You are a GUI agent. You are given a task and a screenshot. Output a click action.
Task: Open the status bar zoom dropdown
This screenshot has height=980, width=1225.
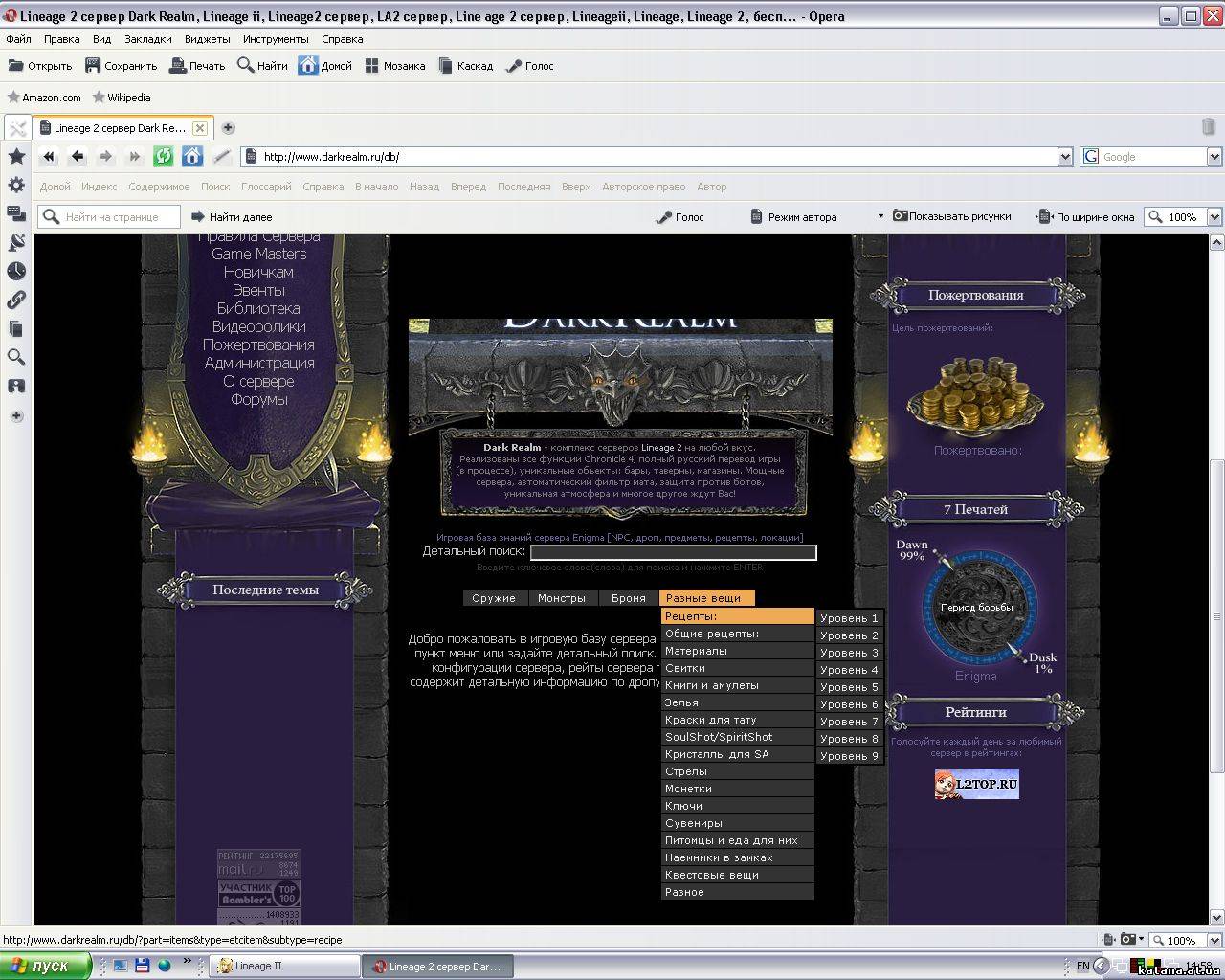point(1214,941)
